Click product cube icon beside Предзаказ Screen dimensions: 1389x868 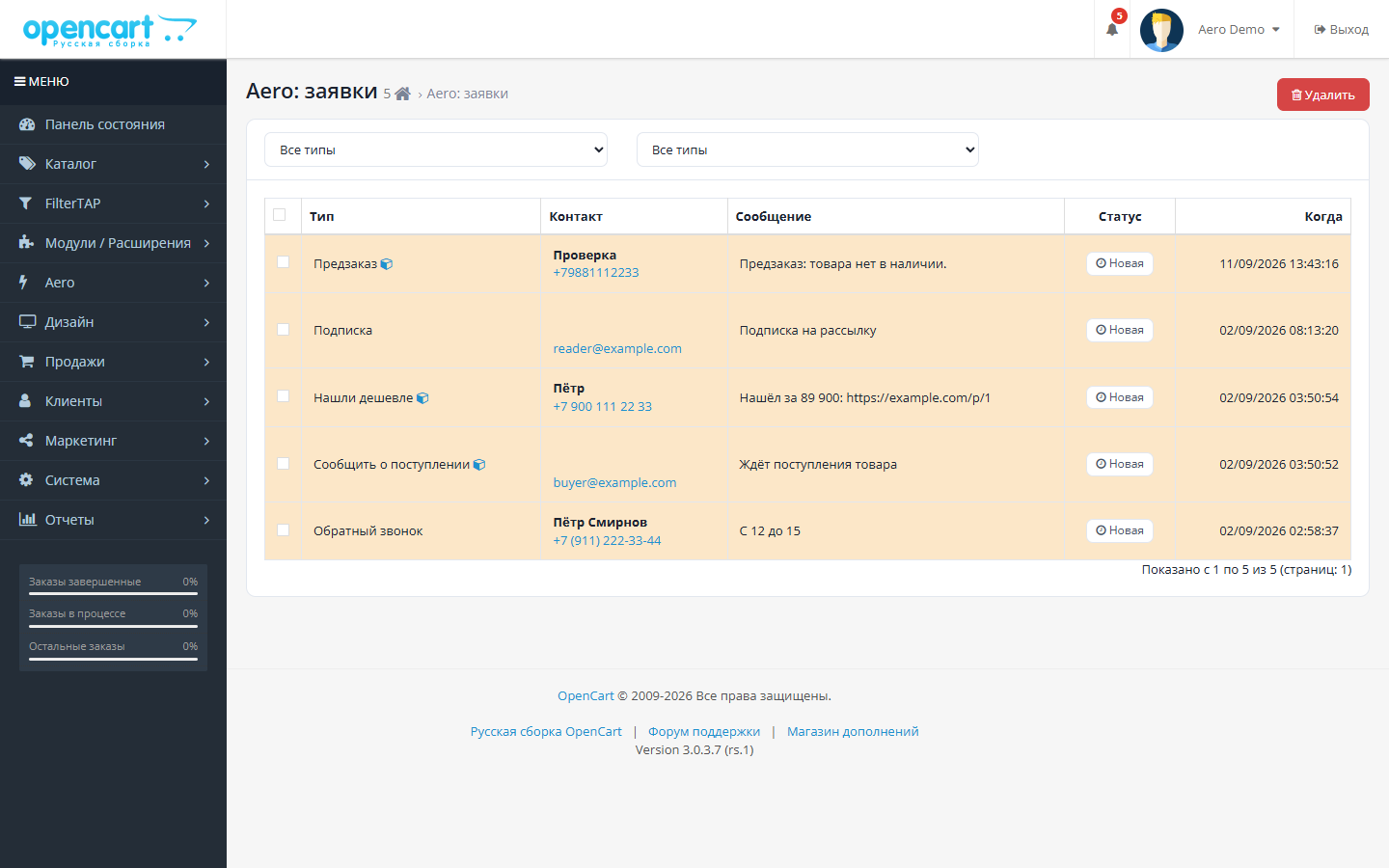click(387, 264)
